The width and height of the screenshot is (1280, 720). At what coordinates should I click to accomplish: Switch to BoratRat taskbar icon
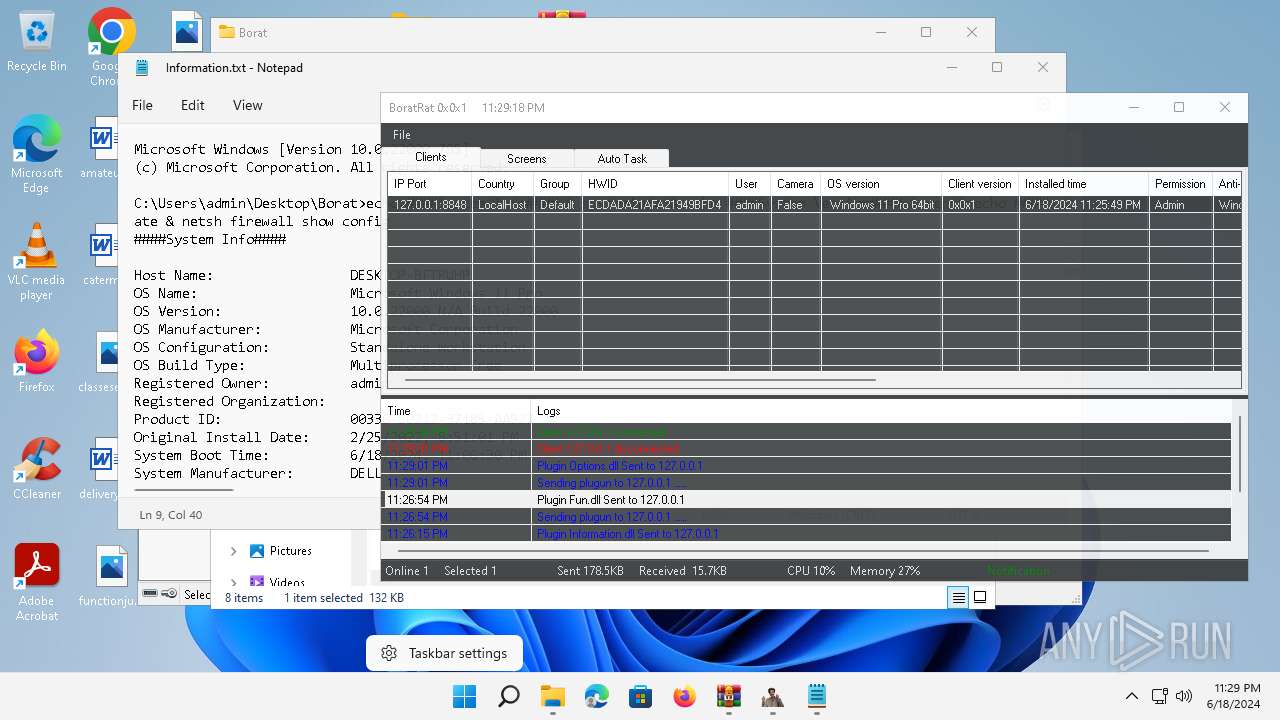[772, 696]
